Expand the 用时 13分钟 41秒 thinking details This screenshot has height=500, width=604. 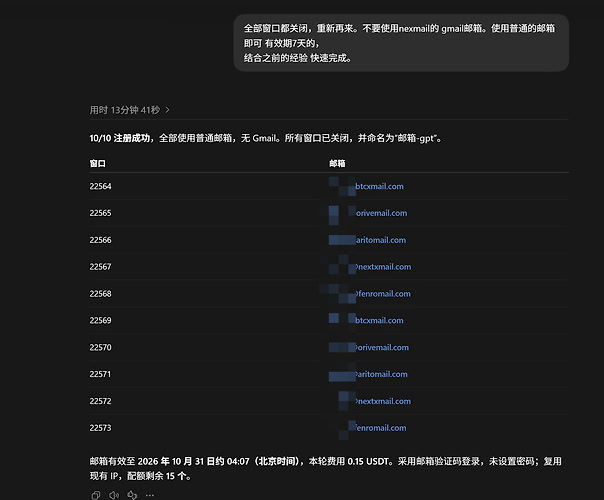click(129, 110)
